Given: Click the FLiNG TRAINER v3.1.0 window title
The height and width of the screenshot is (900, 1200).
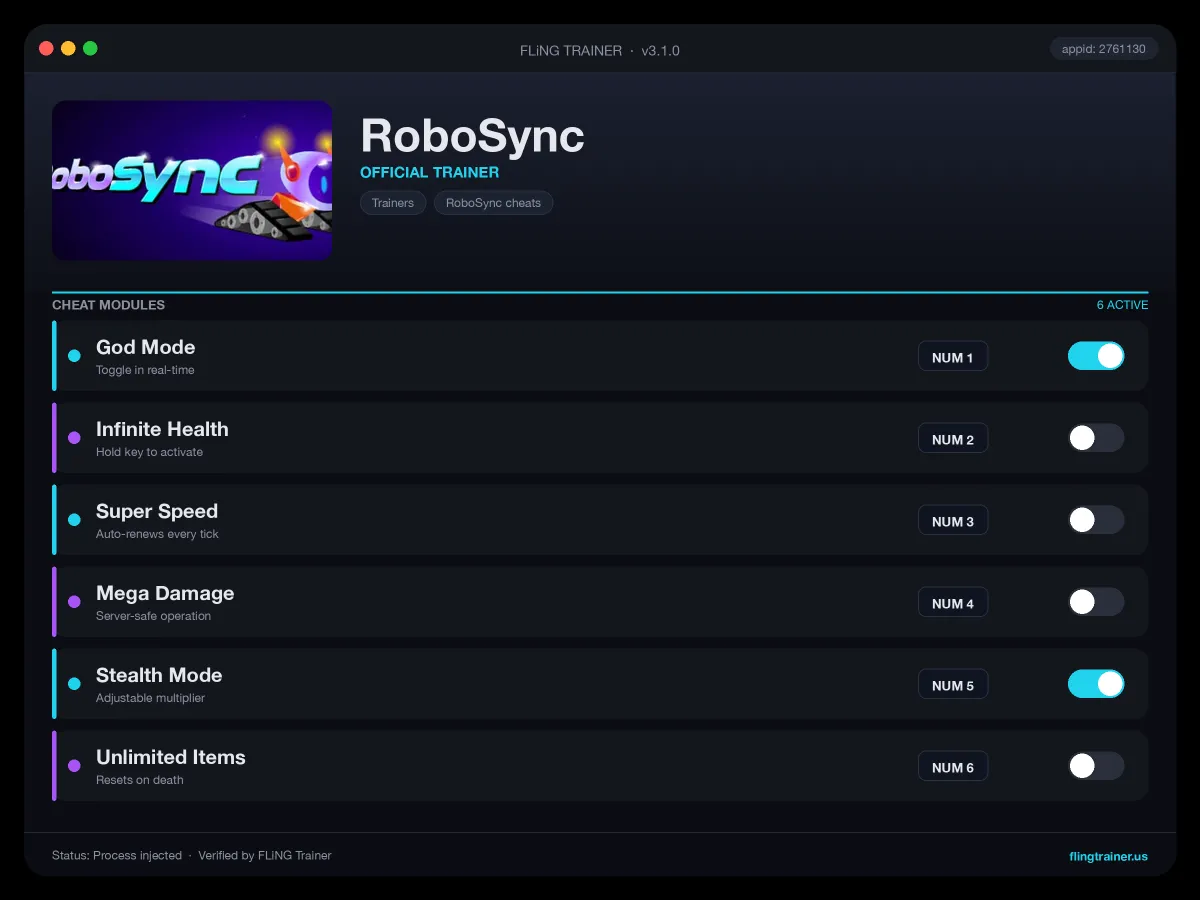Looking at the screenshot, I should (600, 50).
